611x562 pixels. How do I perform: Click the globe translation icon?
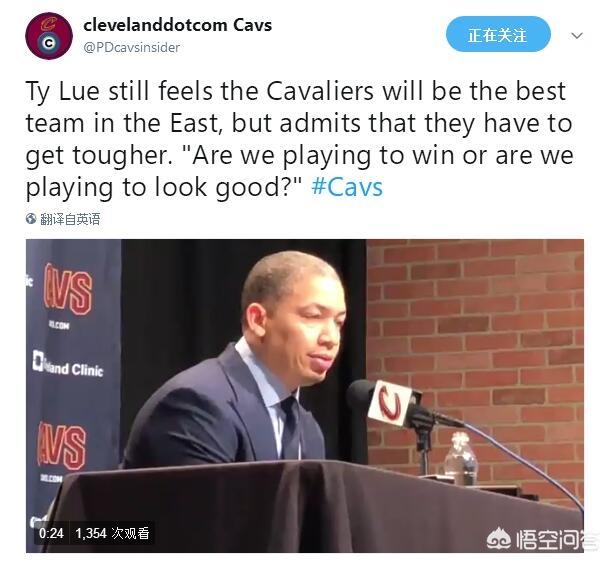pyautogui.click(x=31, y=219)
